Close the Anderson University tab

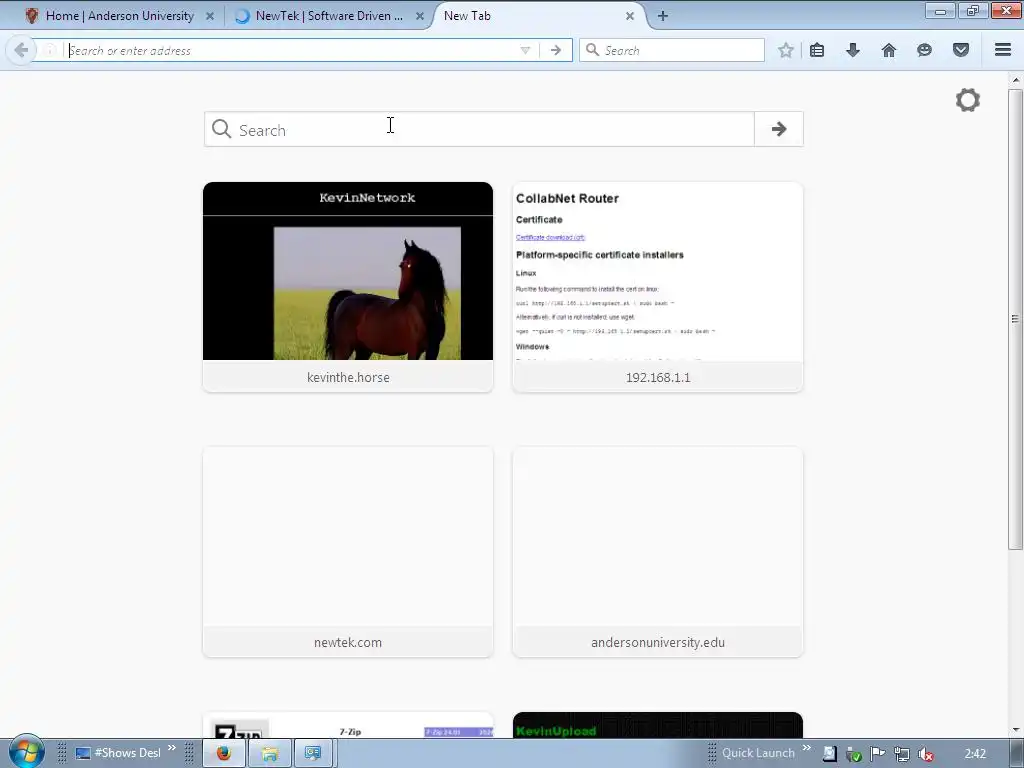(x=210, y=16)
